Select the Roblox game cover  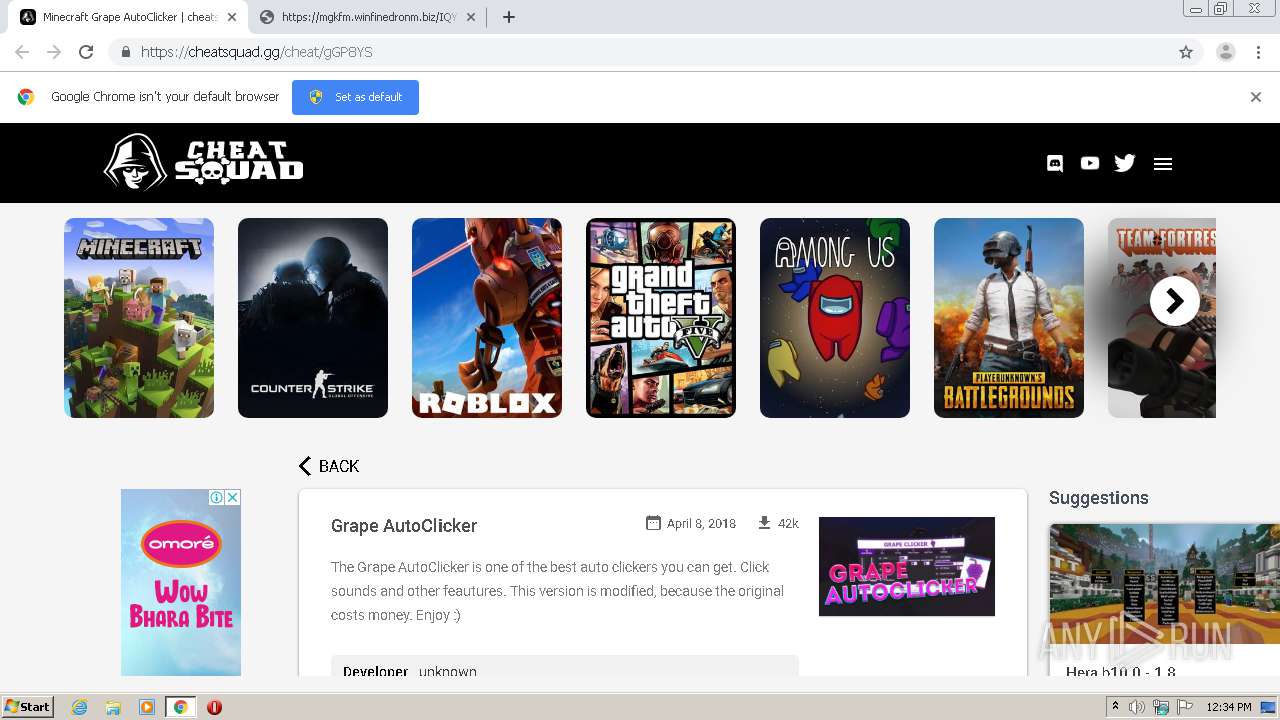(487, 318)
